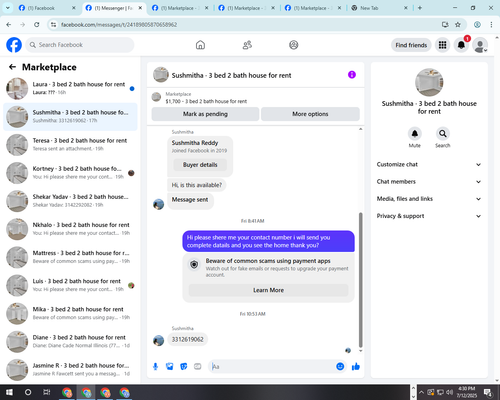Click the voice clip microphone icon
Image resolution: width=500 pixels, height=400 pixels.
[x=155, y=367]
